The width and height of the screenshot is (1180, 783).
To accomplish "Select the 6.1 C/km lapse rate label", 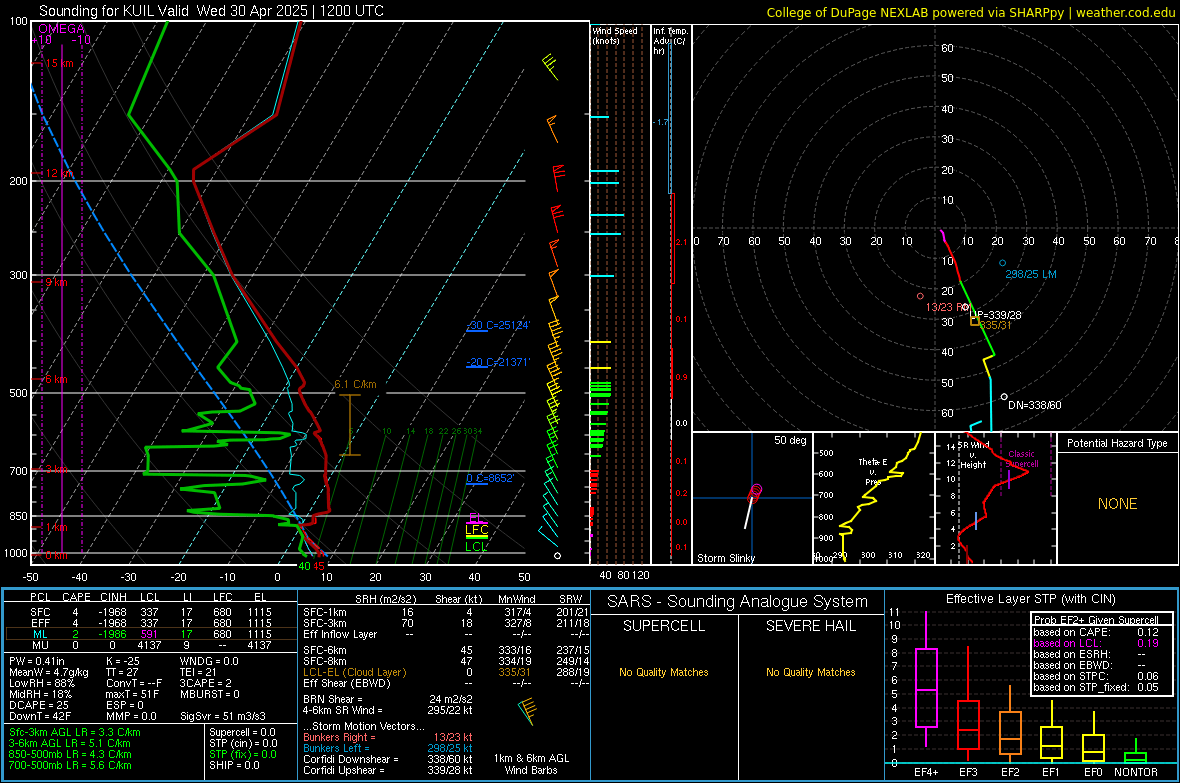I will tap(355, 384).
